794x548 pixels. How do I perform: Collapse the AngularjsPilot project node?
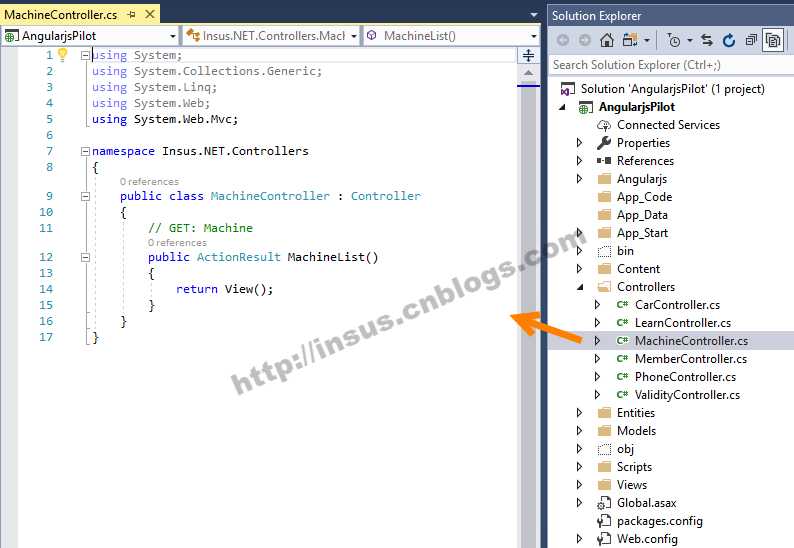562,107
